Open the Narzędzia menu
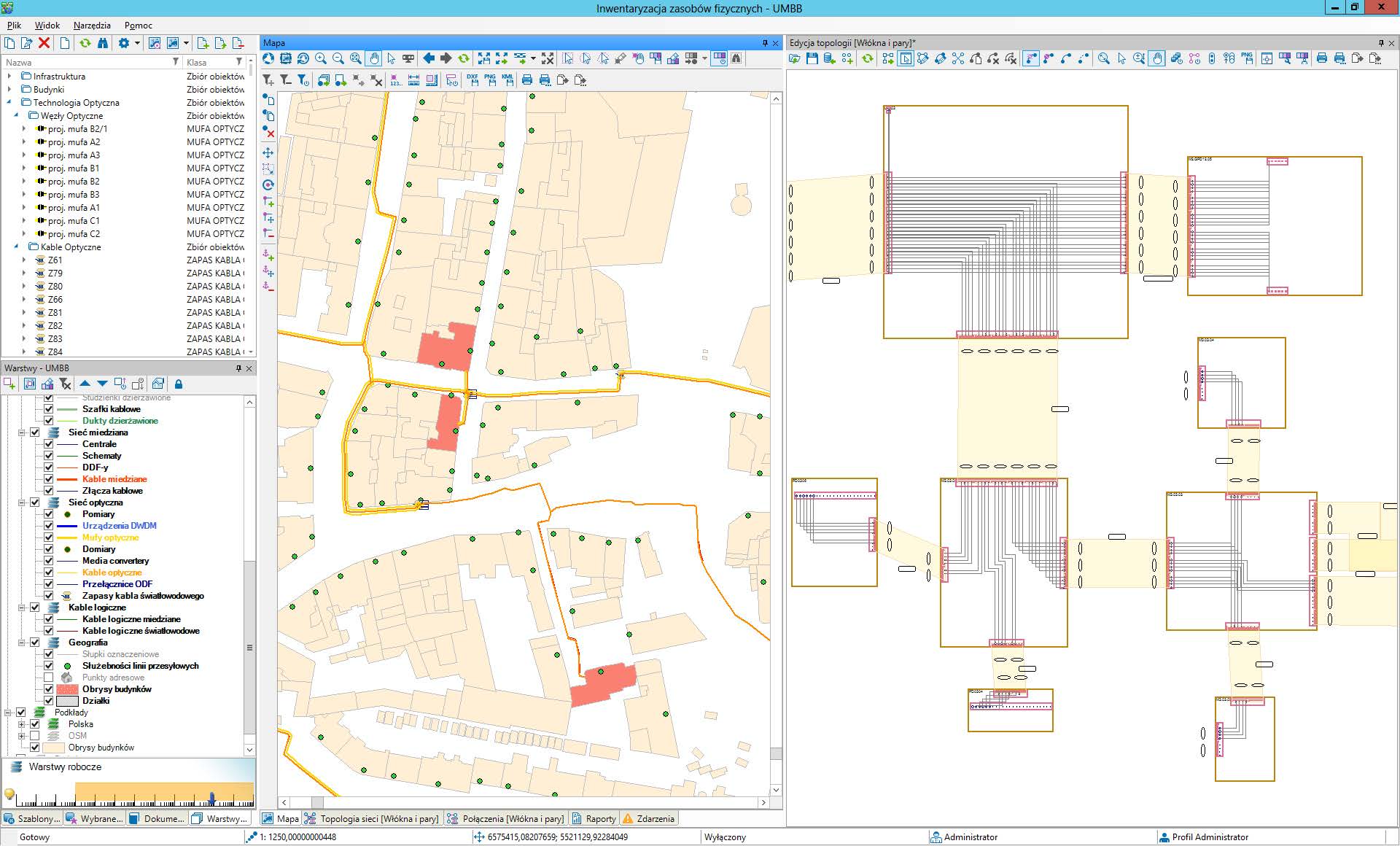Screen dimensions: 1400x846 point(92,25)
